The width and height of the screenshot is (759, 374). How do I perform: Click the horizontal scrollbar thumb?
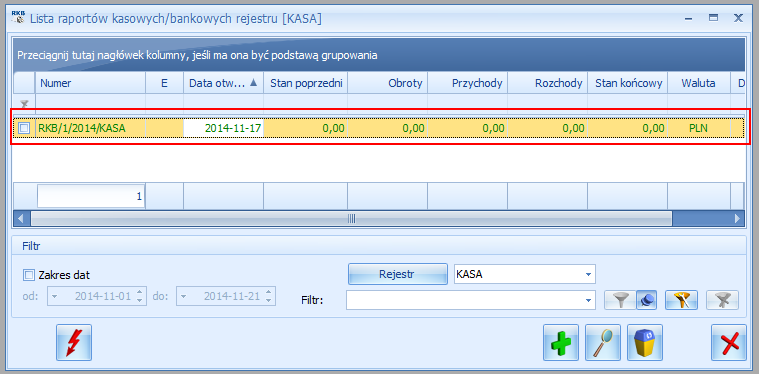coord(351,219)
